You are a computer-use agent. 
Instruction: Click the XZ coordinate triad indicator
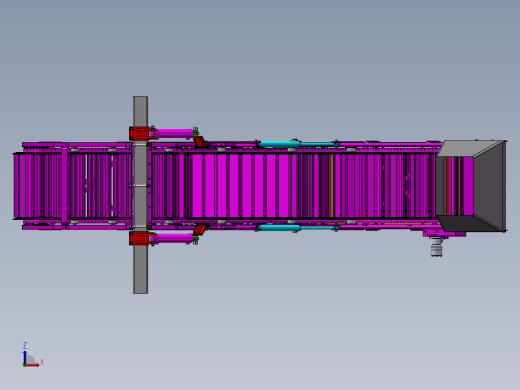(x=33, y=355)
